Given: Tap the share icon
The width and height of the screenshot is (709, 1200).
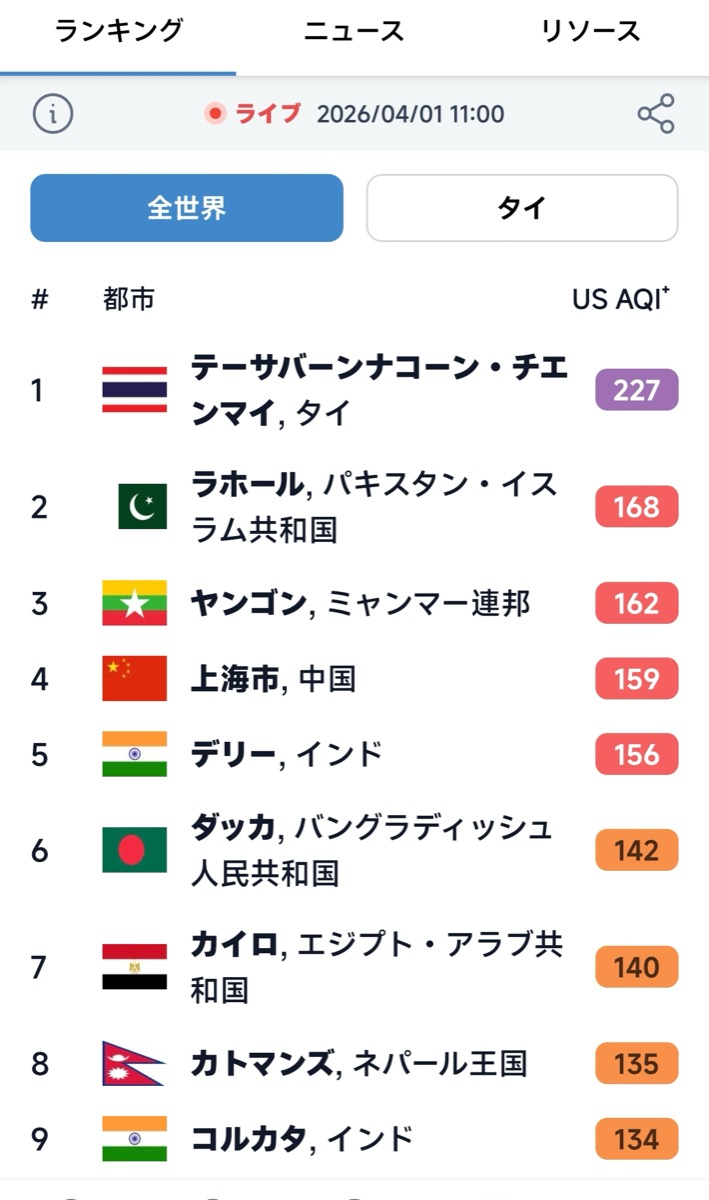Looking at the screenshot, I should point(656,113).
